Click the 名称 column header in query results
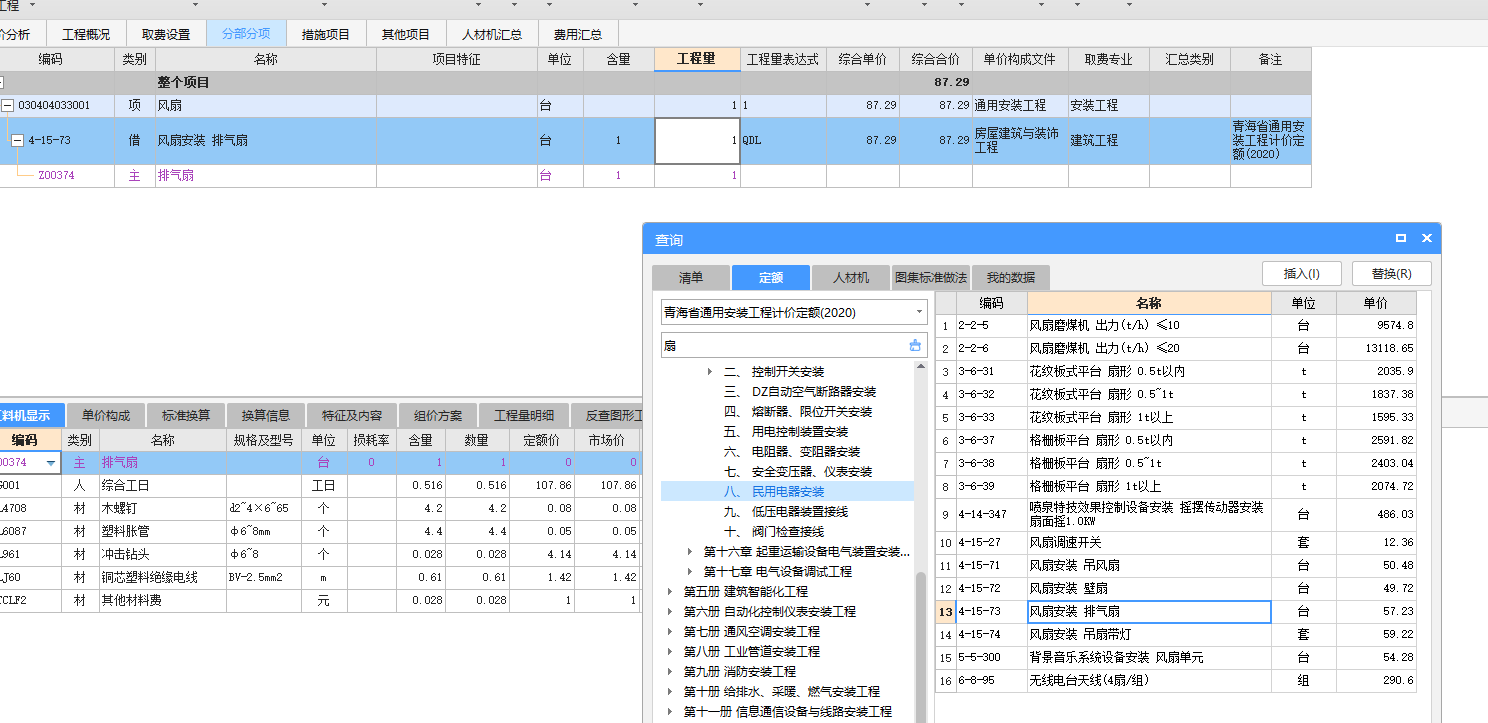 pos(1149,303)
